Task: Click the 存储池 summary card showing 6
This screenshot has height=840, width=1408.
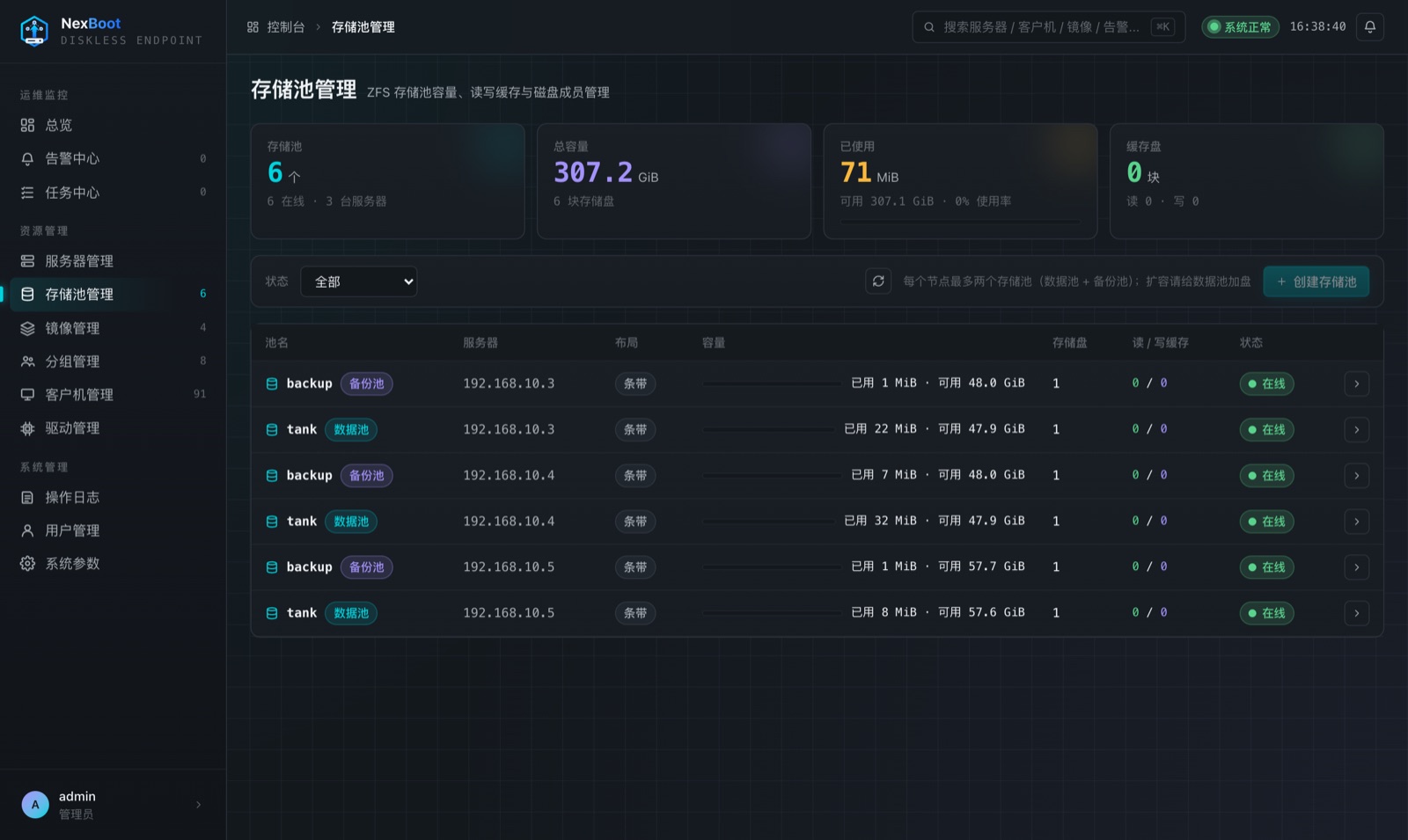Action: click(387, 181)
